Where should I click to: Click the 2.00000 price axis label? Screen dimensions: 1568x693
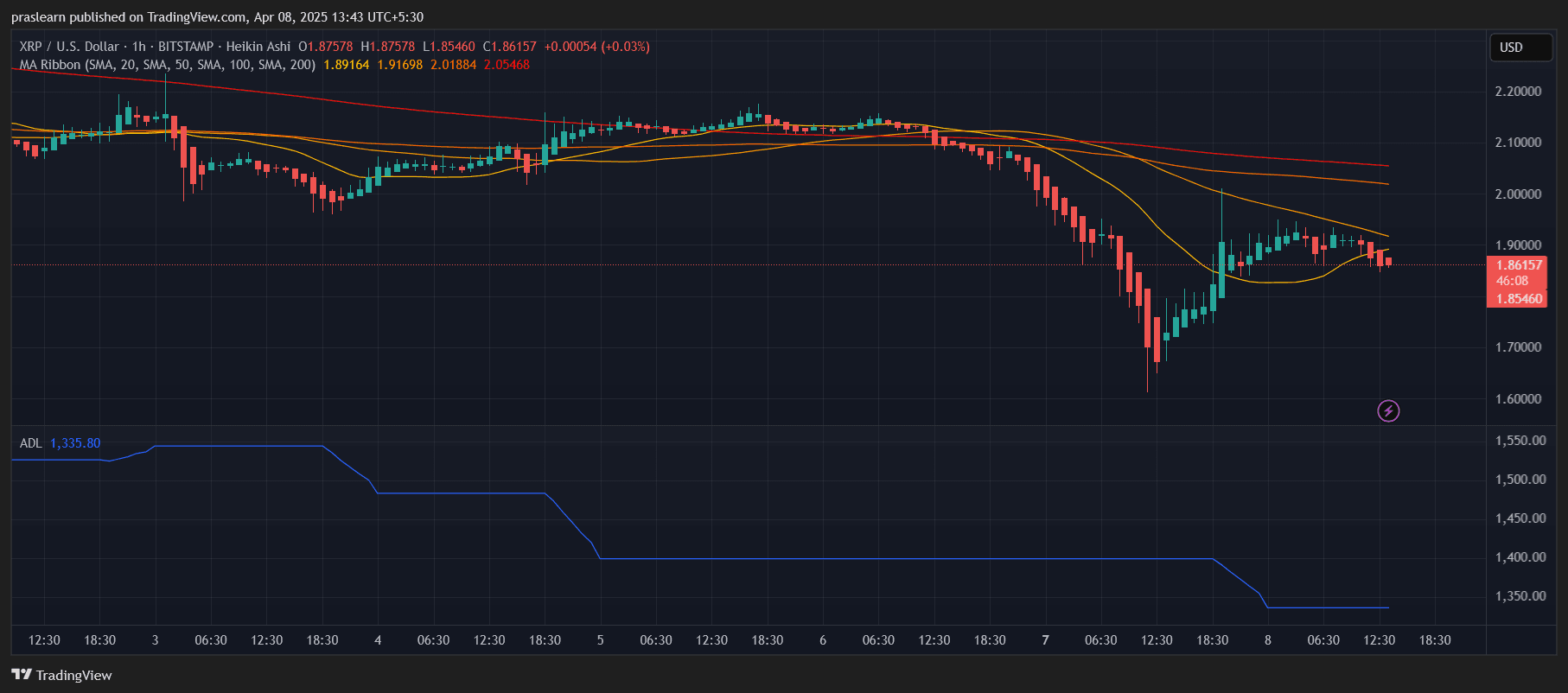(x=1519, y=194)
